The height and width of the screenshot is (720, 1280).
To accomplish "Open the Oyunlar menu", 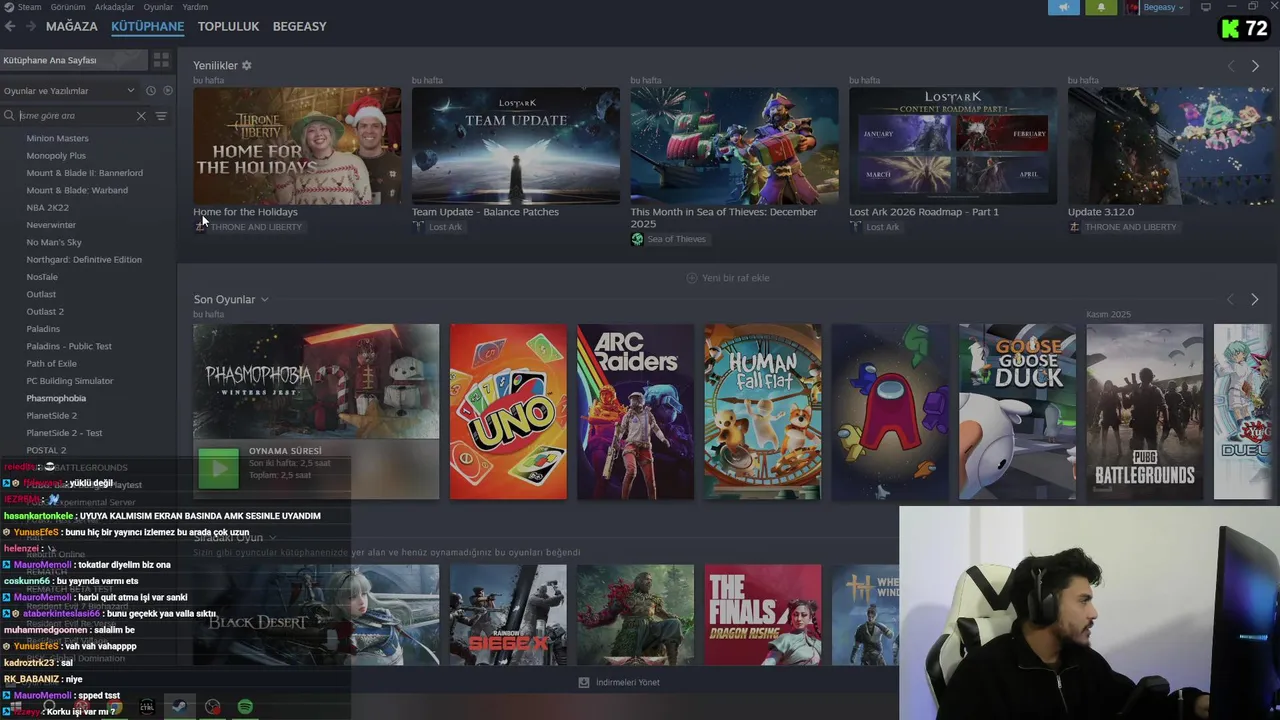I will 158,7.
